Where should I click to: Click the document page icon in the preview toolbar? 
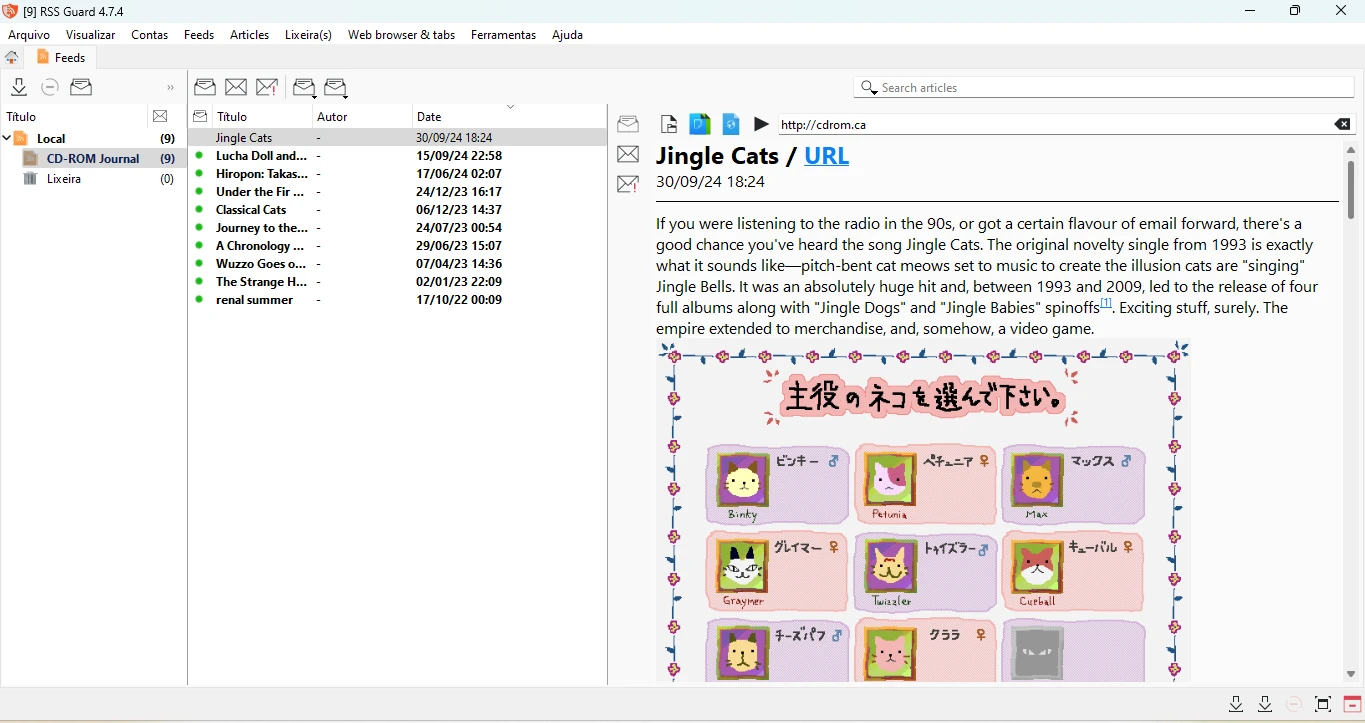coord(669,124)
